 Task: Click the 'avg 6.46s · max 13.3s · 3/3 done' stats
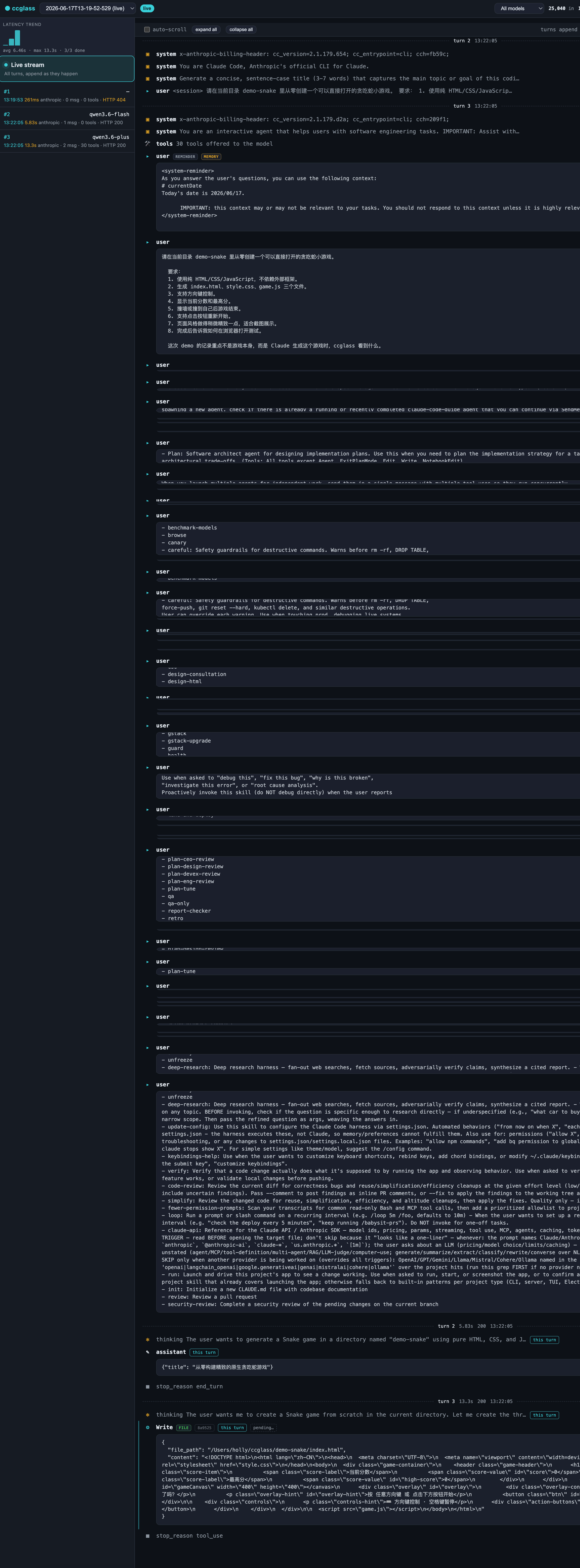coord(44,51)
